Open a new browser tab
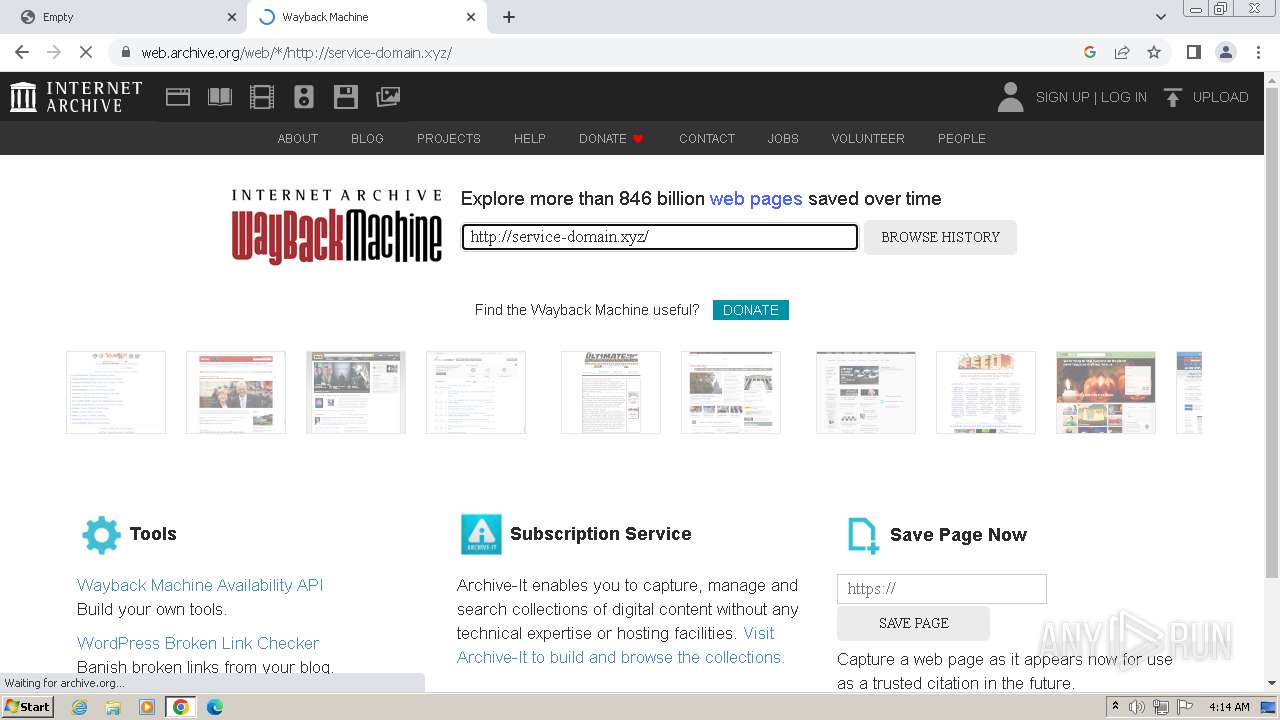Image resolution: width=1280 pixels, height=720 pixels. click(509, 17)
